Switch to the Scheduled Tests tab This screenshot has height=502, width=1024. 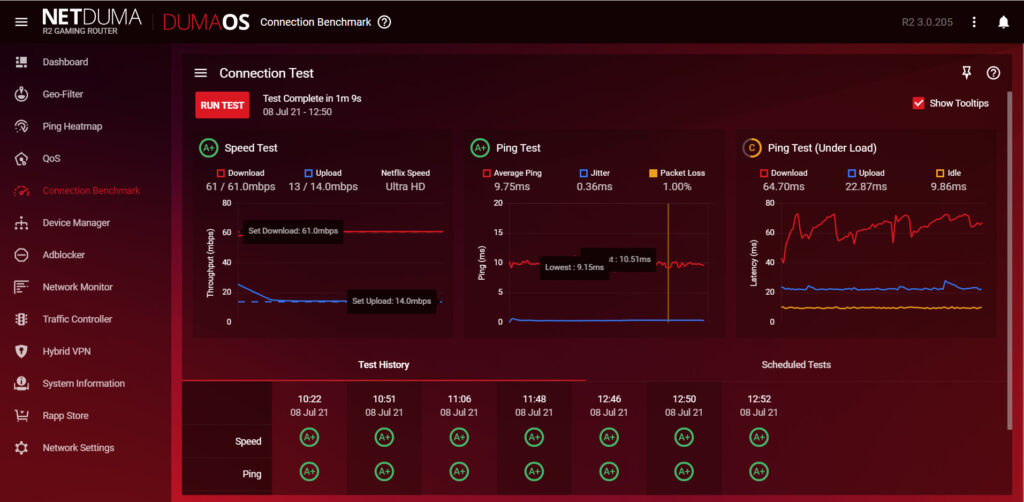(x=796, y=365)
